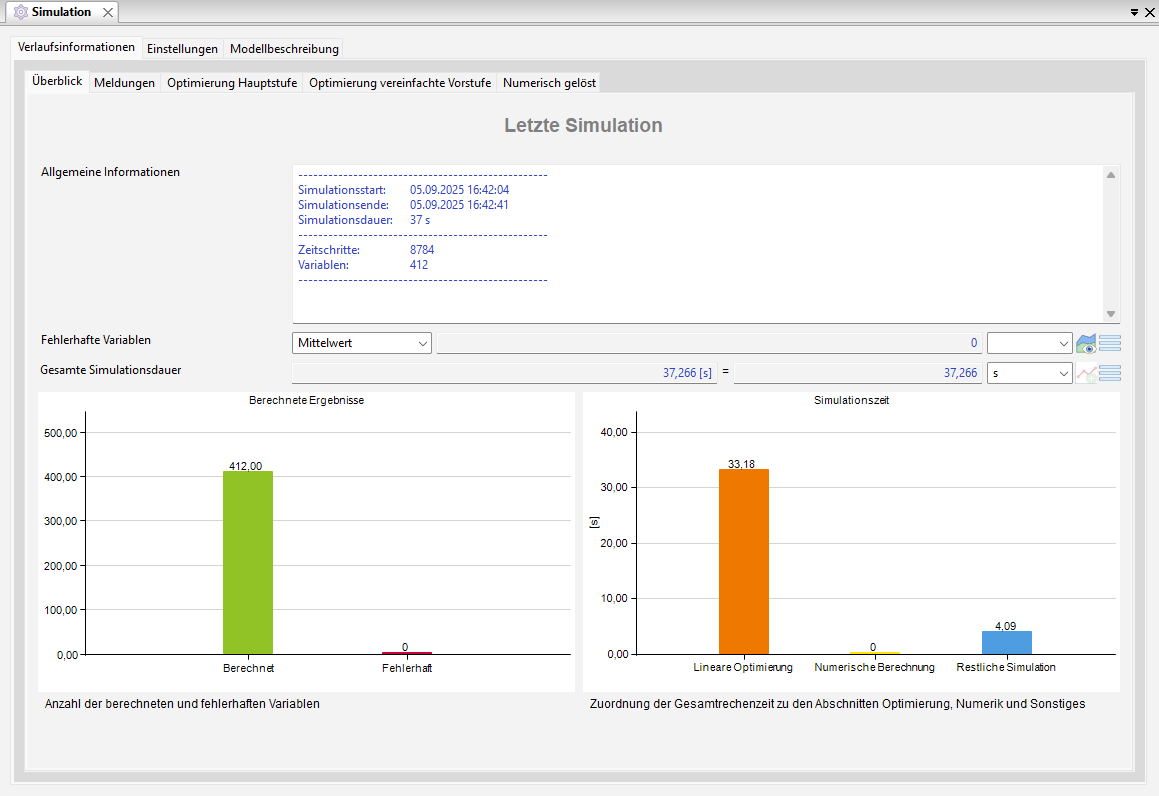Open the seconds unit dropdown
This screenshot has height=796, width=1159.
point(1029,373)
